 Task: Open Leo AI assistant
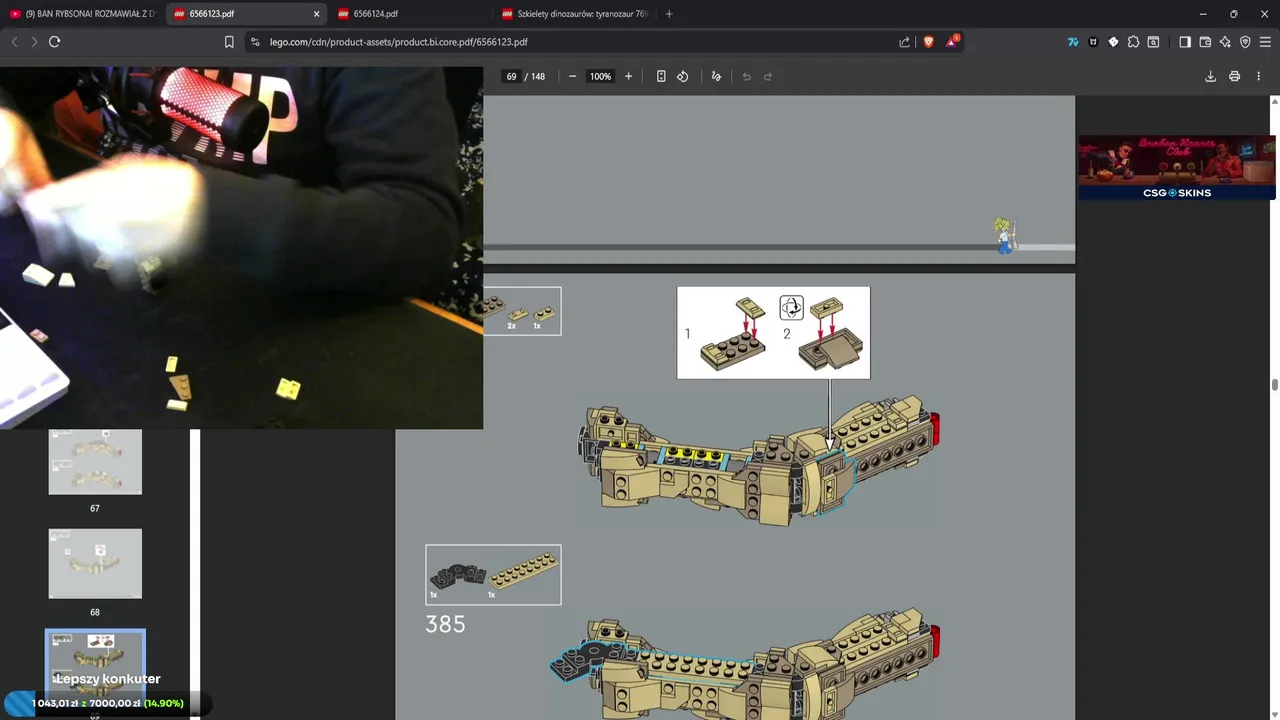[1225, 42]
